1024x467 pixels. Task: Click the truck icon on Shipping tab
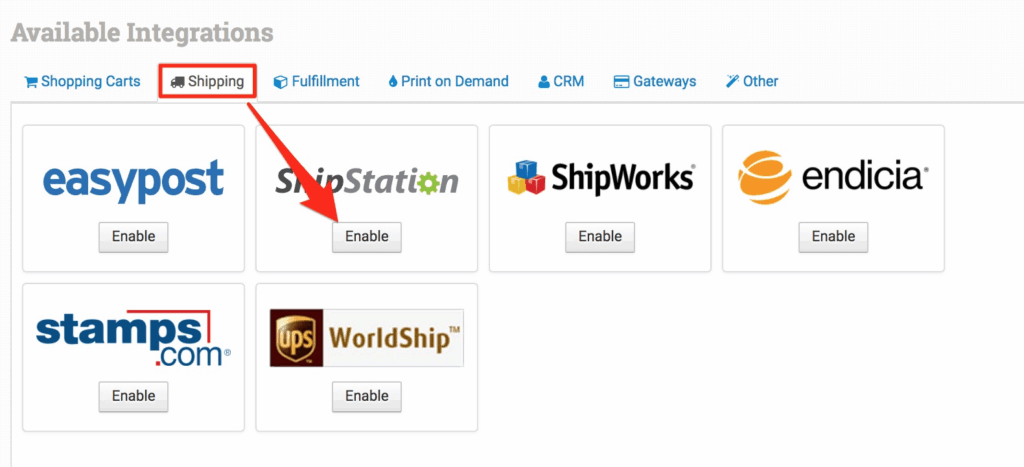pyautogui.click(x=177, y=82)
